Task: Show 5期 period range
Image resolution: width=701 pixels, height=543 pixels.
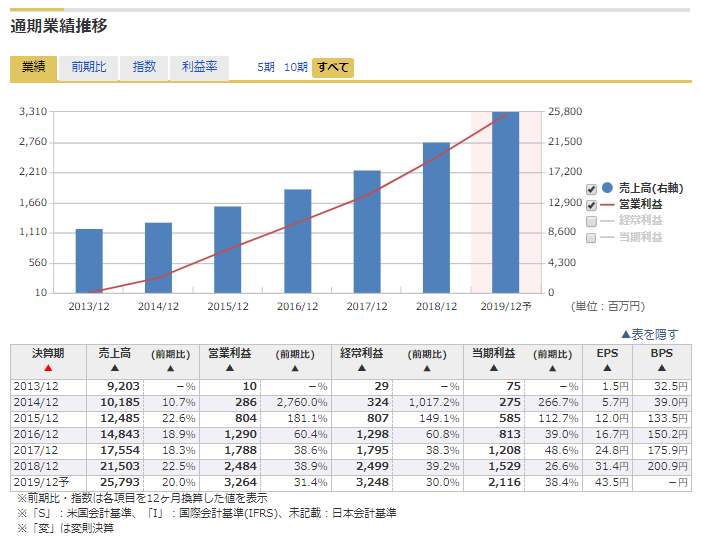Action: point(265,67)
